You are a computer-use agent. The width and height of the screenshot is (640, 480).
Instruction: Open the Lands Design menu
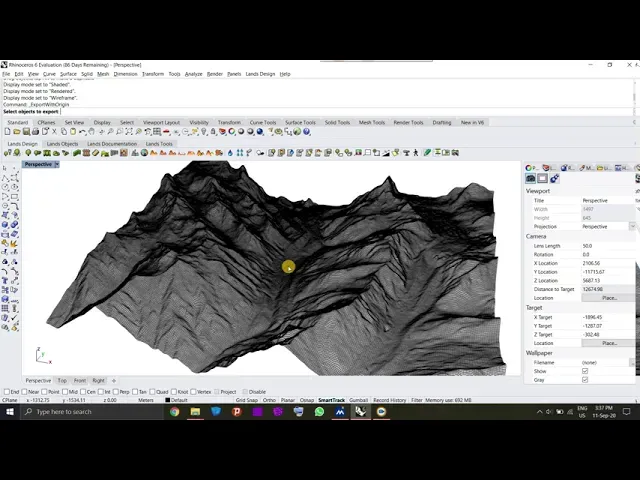(260, 74)
